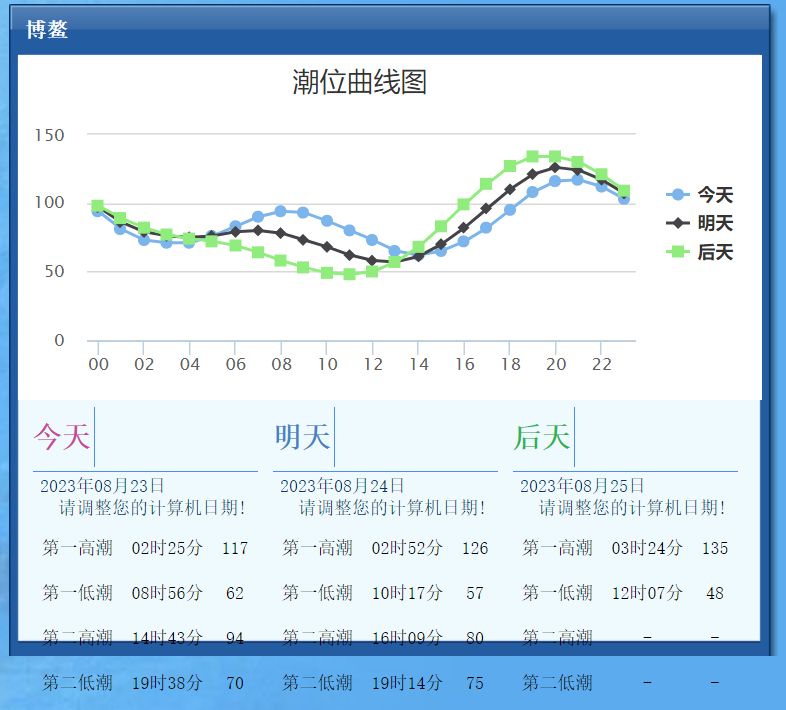Toggle the 后天 series legend item
786x710 pixels.
[x=700, y=251]
